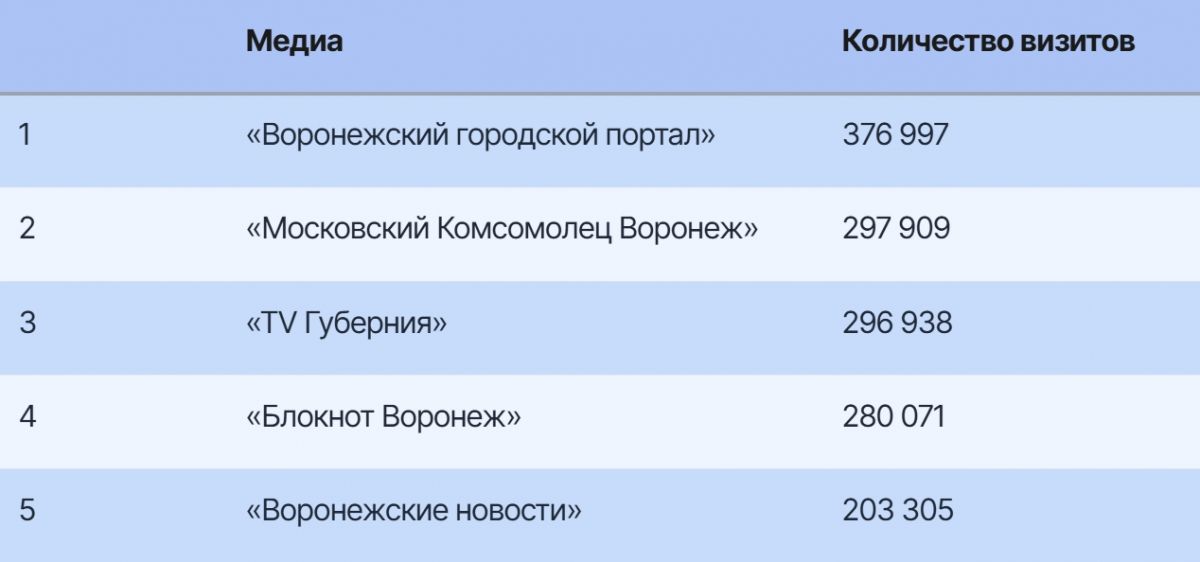Click the number 280 071
Viewport: 1200px width, 562px height.
click(x=893, y=416)
